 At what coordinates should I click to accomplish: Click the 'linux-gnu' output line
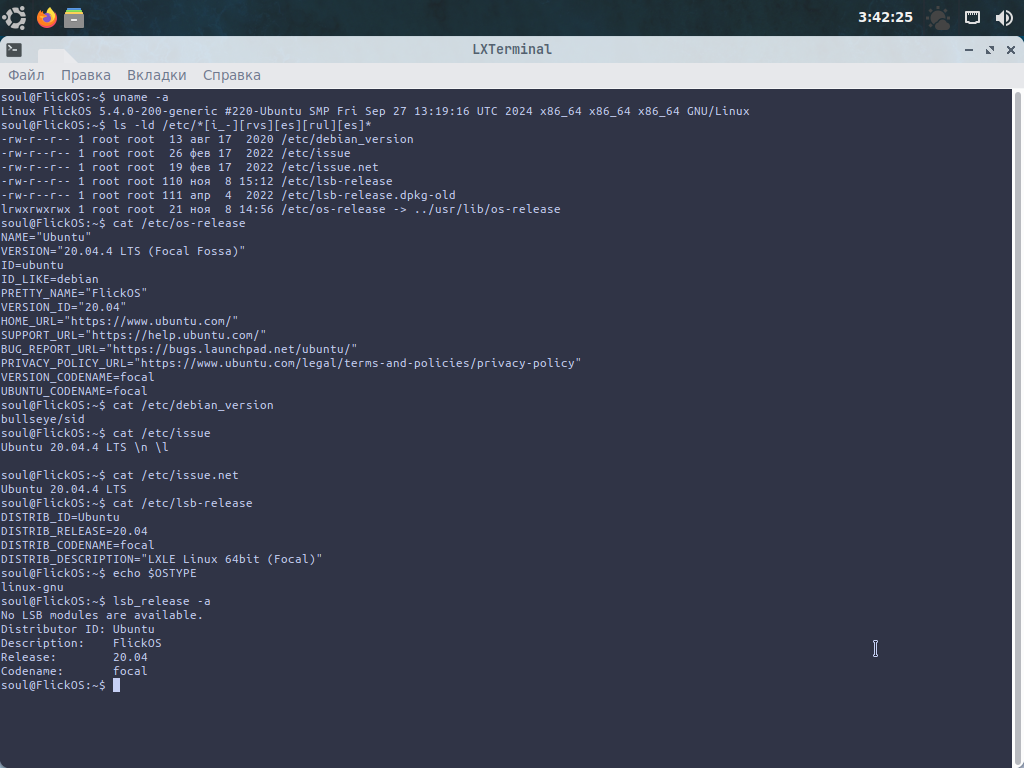[32, 587]
